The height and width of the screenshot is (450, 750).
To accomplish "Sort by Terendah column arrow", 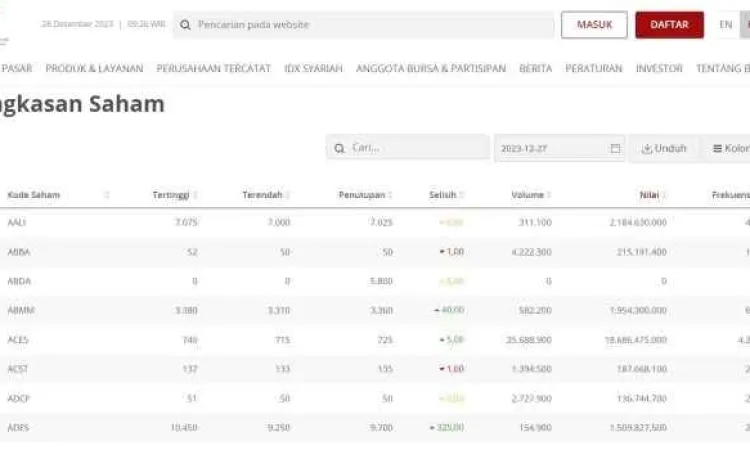I will pos(287,195).
